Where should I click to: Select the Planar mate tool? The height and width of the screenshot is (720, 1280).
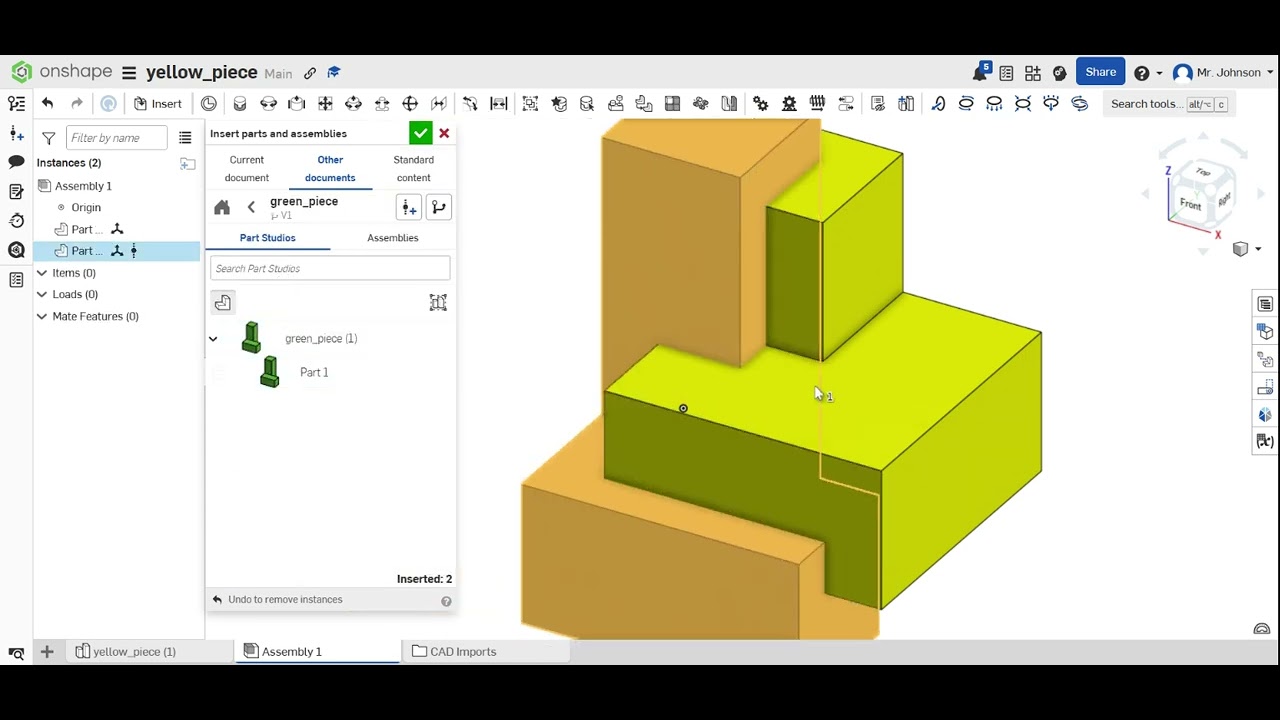tap(325, 103)
